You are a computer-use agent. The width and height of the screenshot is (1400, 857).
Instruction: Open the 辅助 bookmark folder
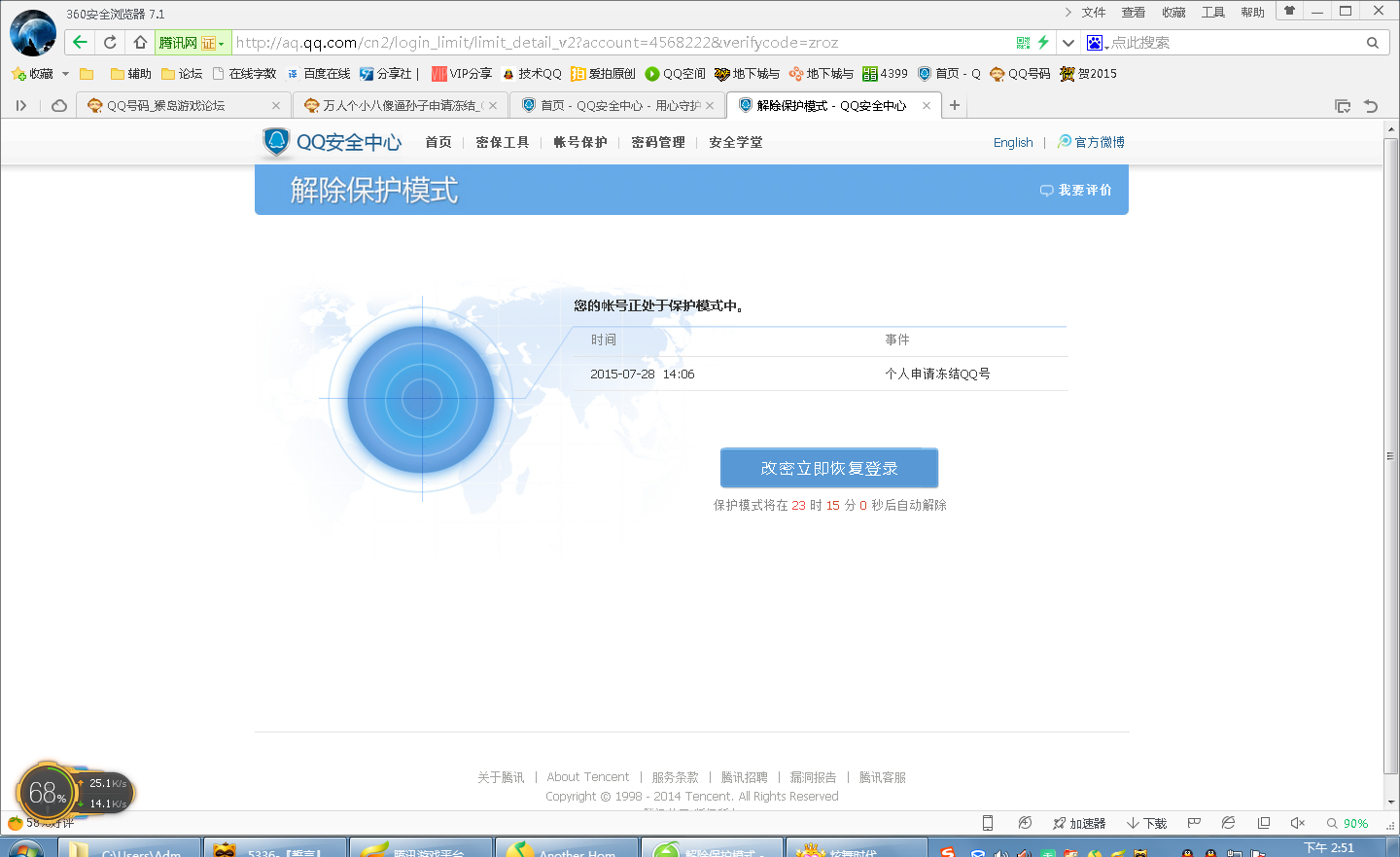[131, 74]
